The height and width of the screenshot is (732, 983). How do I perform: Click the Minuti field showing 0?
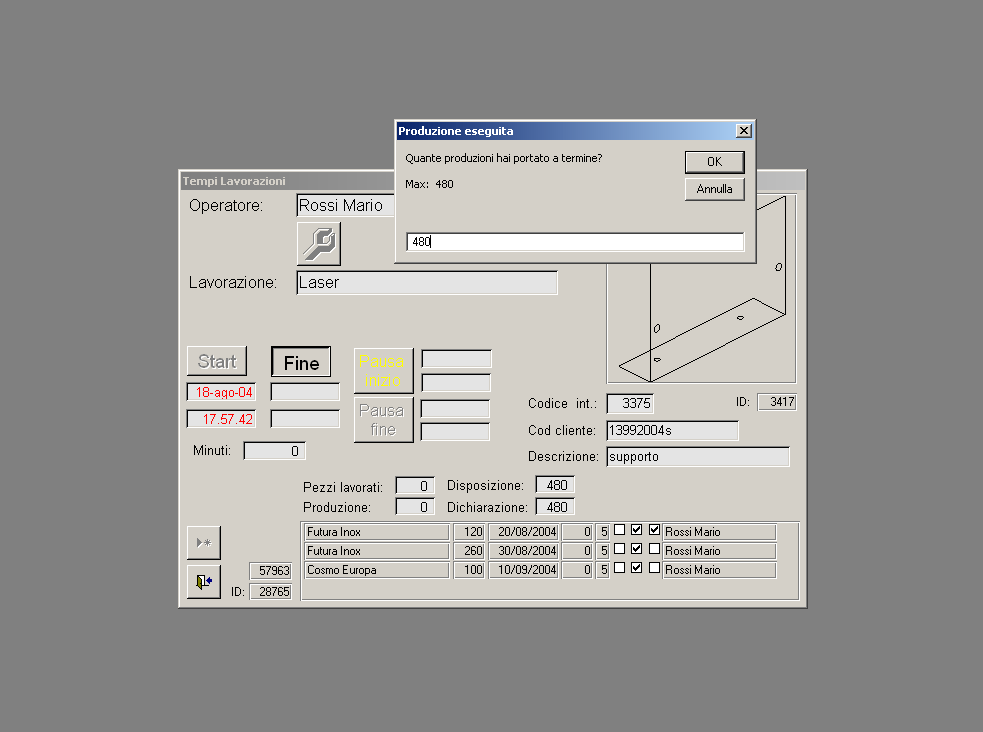pyautogui.click(x=275, y=451)
